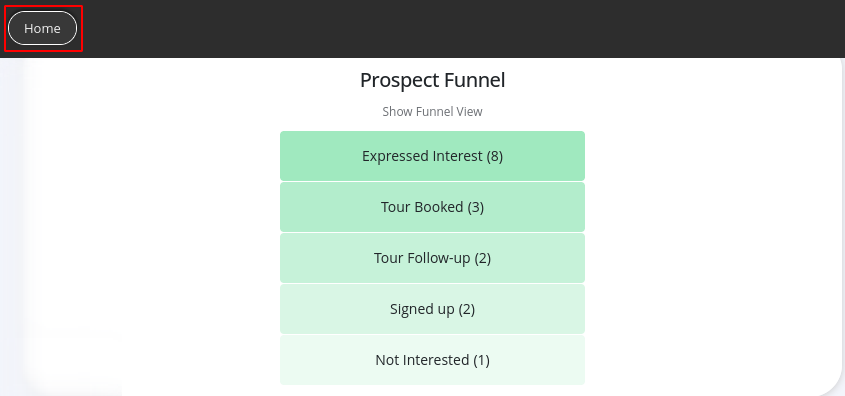
Task: Click the Home button in top bar
Action: [x=43, y=28]
